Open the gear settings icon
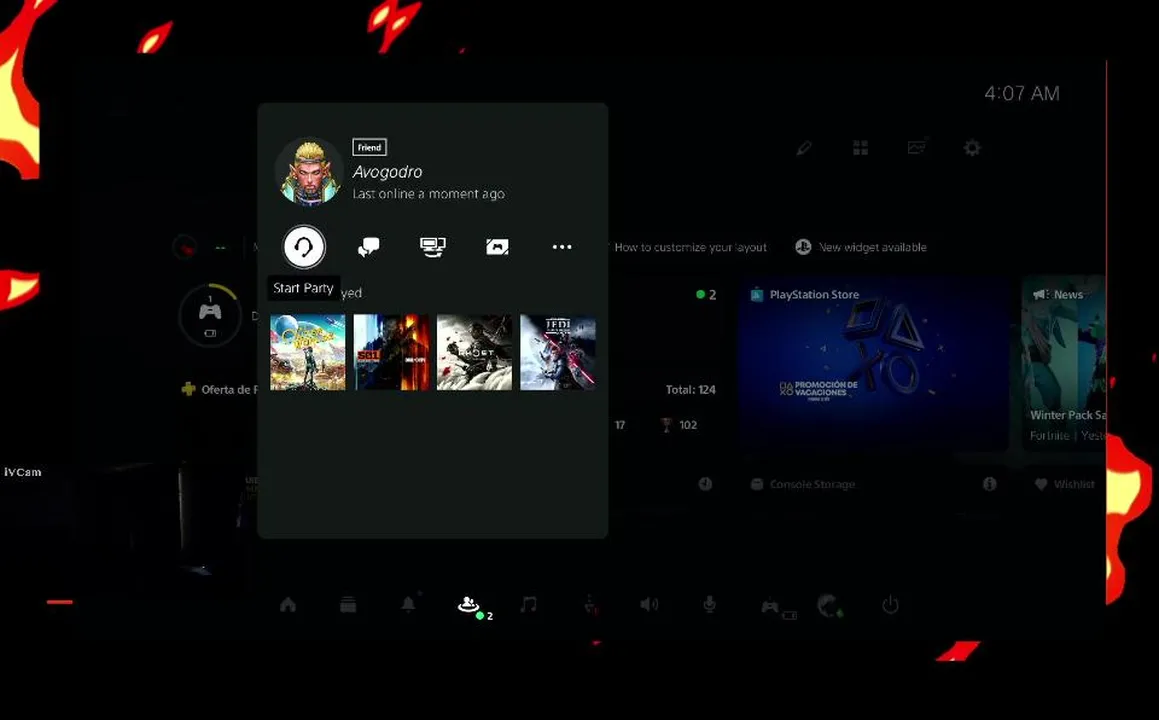This screenshot has width=1159, height=720. [x=972, y=148]
